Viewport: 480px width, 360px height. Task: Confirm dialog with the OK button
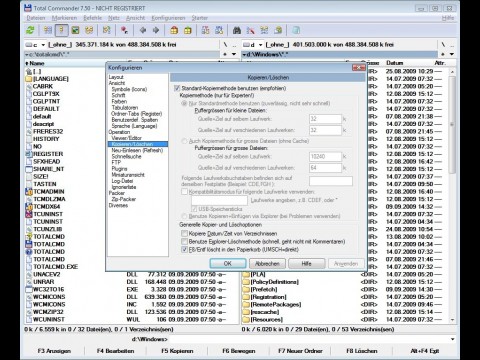(x=228, y=263)
